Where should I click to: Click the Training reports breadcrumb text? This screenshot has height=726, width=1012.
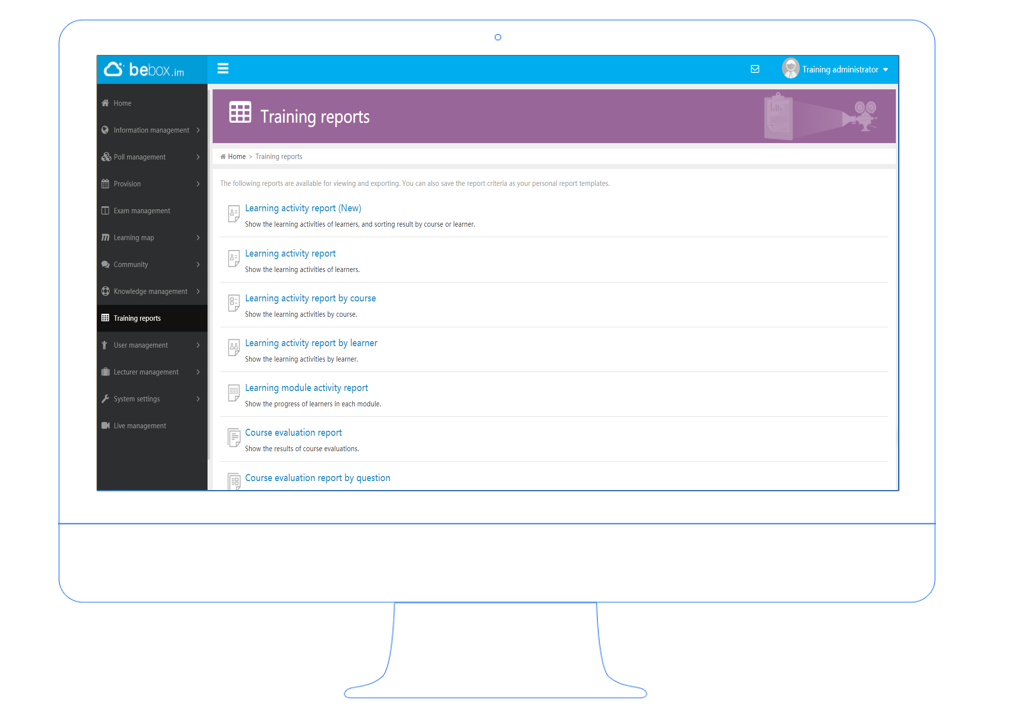pyautogui.click(x=279, y=156)
